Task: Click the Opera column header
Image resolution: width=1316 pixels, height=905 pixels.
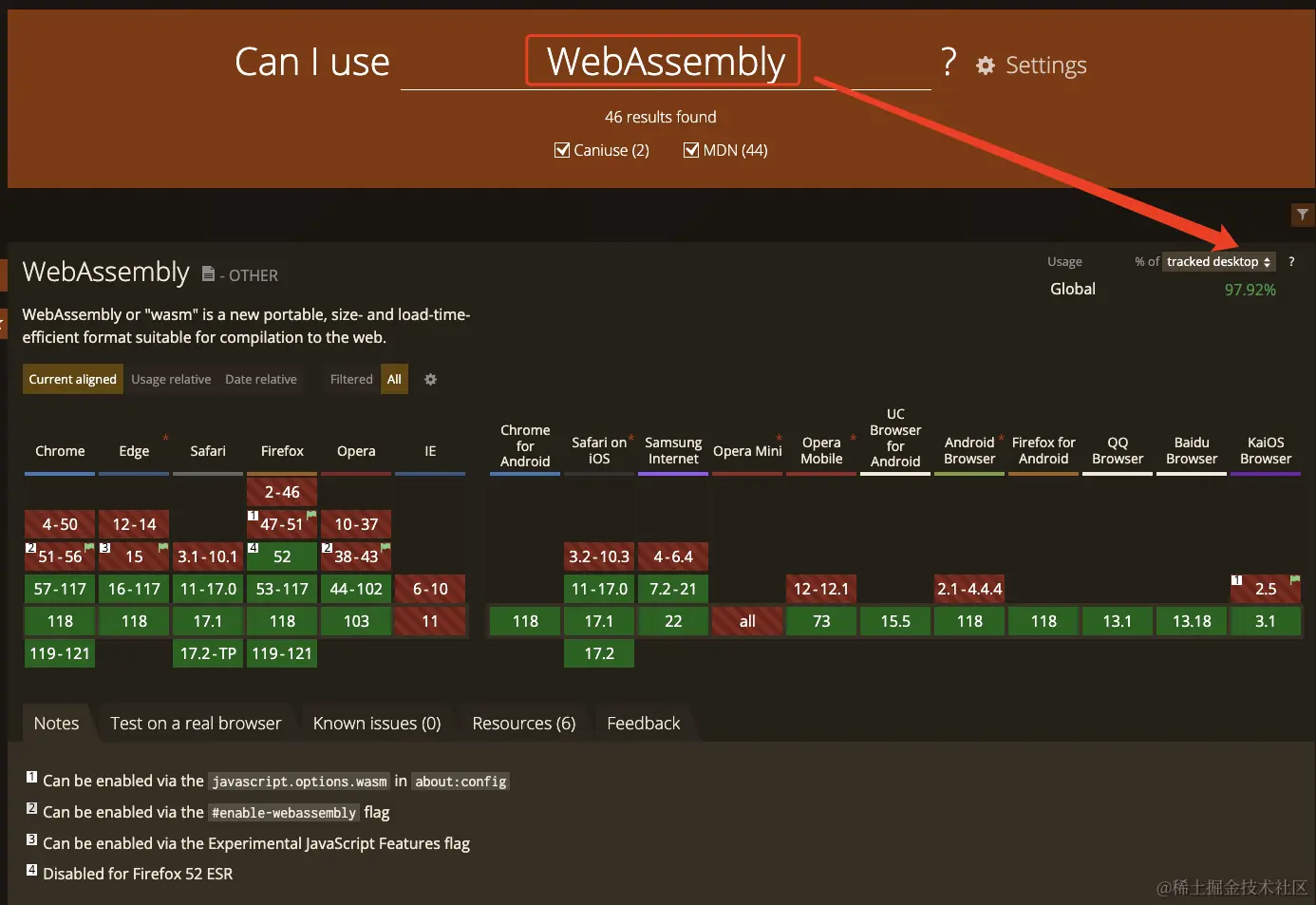Action: pyautogui.click(x=356, y=451)
